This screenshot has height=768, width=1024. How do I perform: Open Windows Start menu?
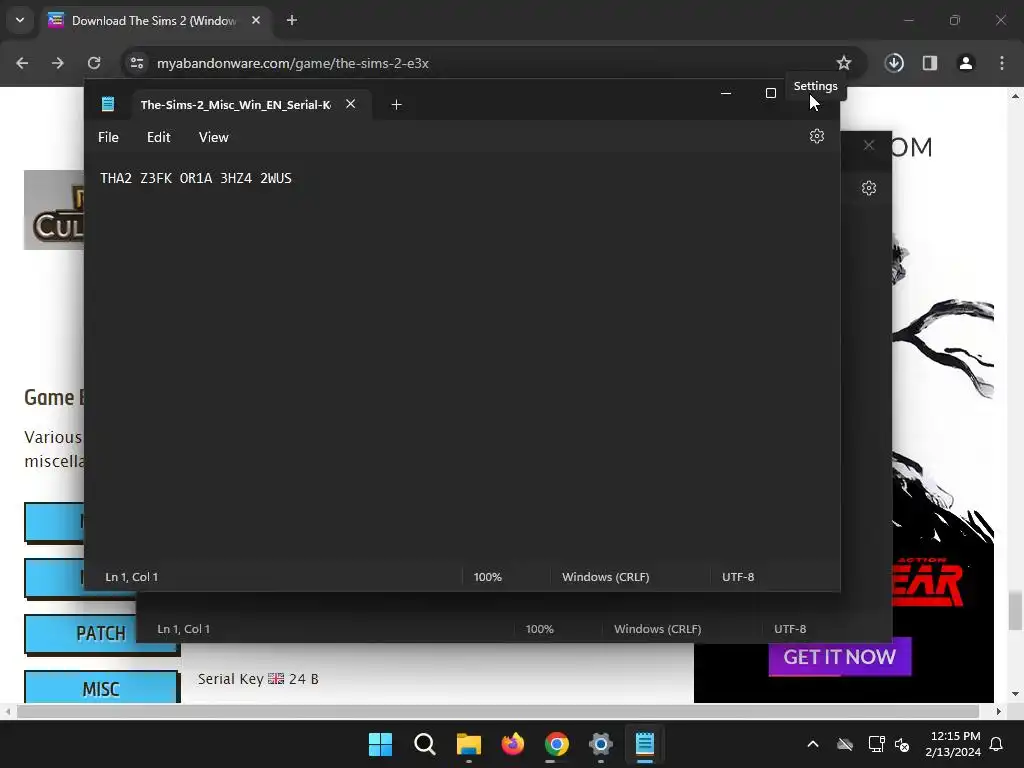point(380,744)
